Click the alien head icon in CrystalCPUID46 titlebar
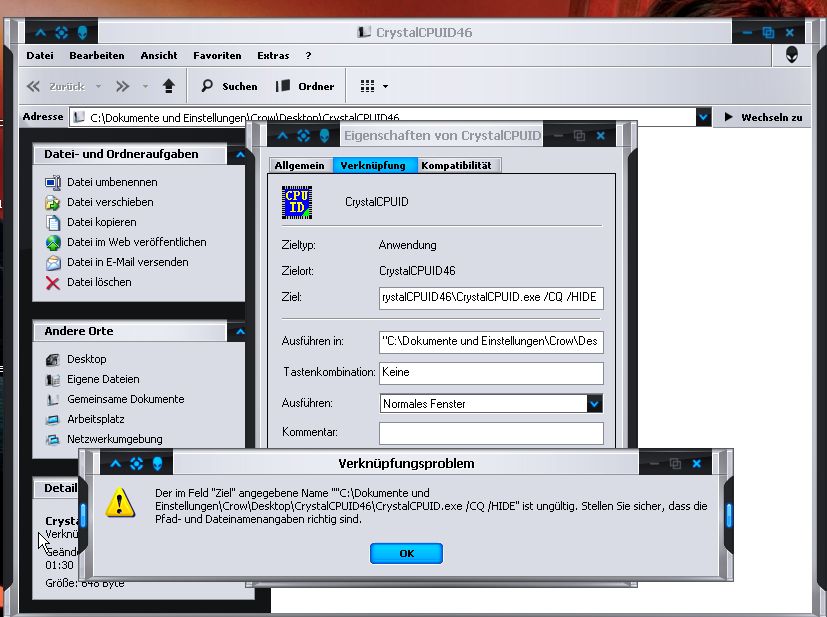The height and width of the screenshot is (617, 827). 82,33
